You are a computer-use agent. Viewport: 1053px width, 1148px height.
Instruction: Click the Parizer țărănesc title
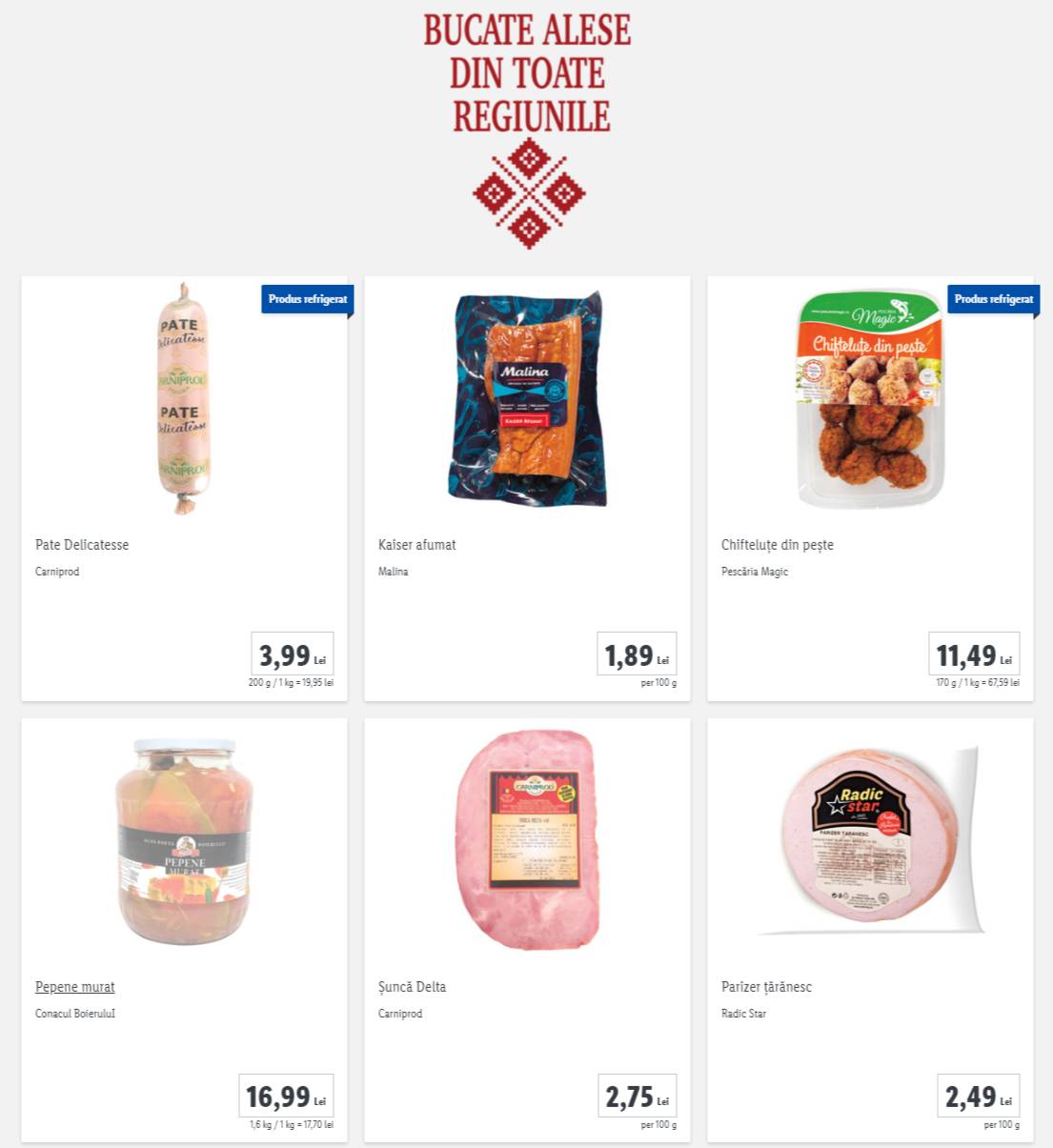pyautogui.click(x=767, y=987)
